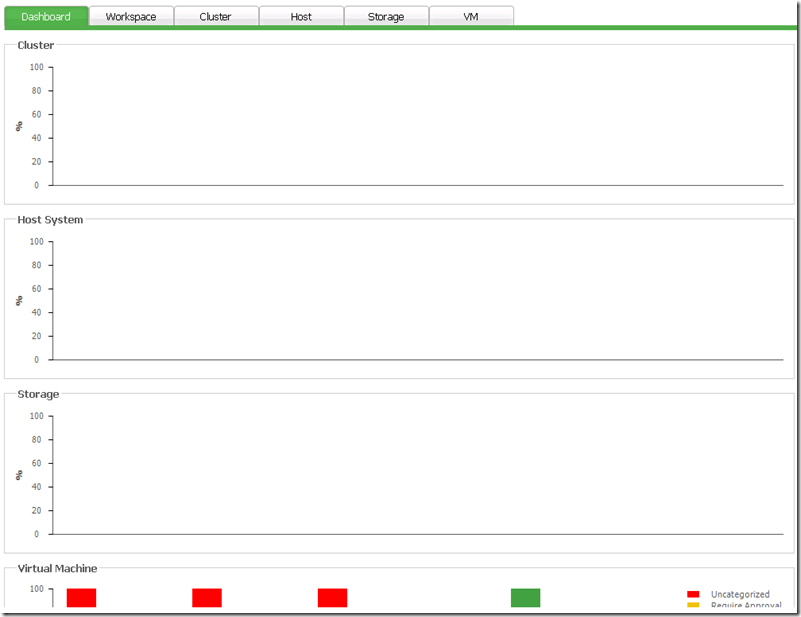Viewport: 801px width, 617px height.
Task: Click the yellow Require Approval legend swatch
Action: [x=693, y=605]
